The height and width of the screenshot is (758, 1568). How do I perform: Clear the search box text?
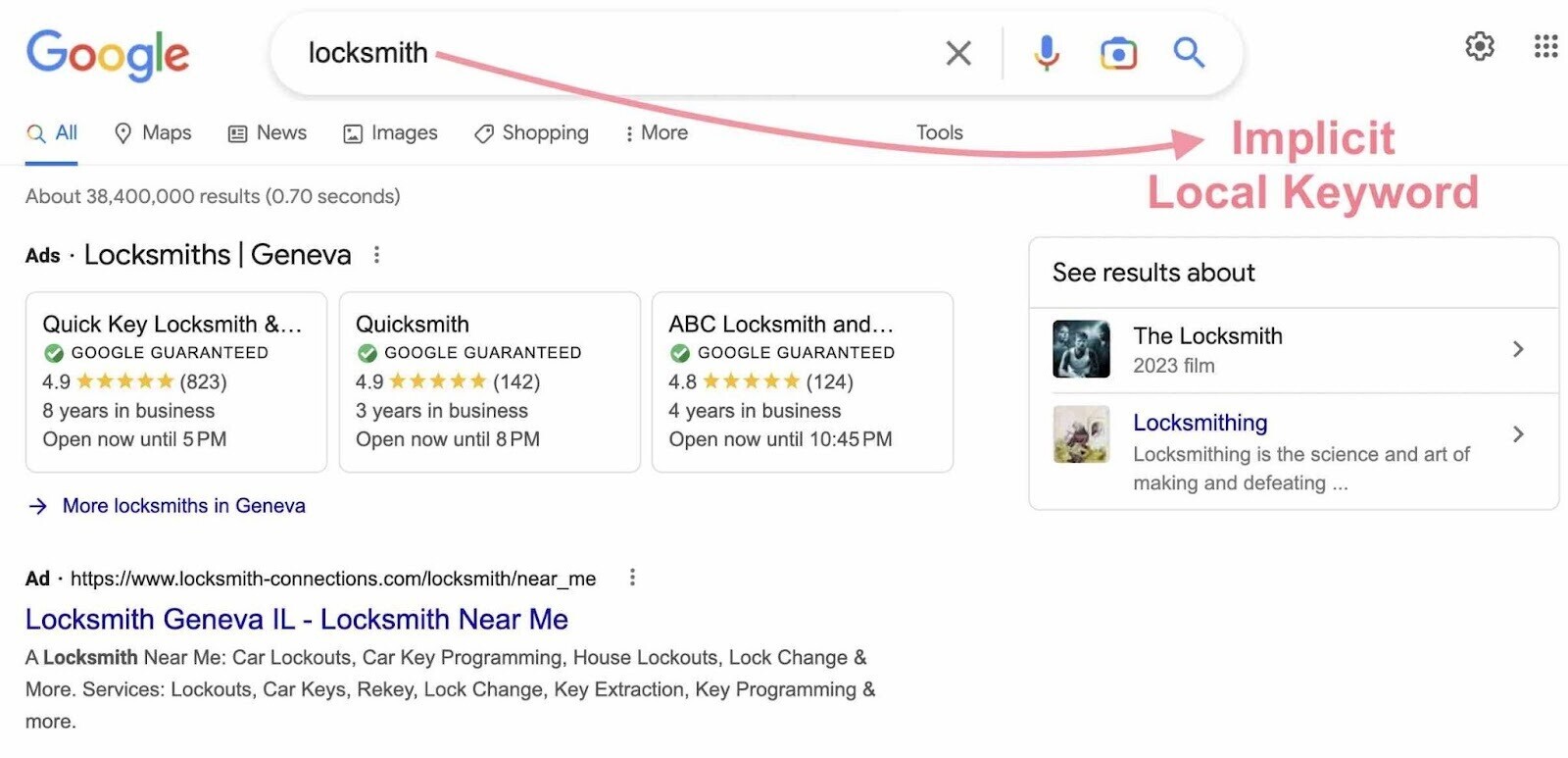[x=957, y=53]
